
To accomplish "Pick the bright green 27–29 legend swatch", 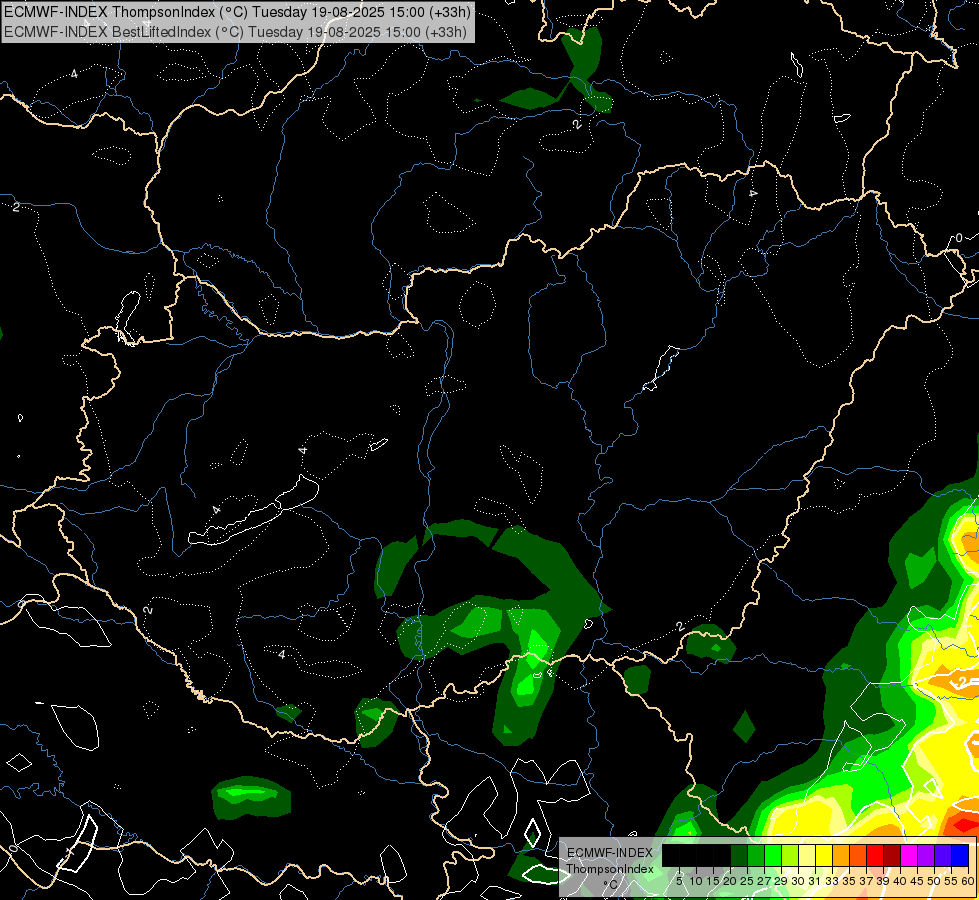I will (x=774, y=855).
